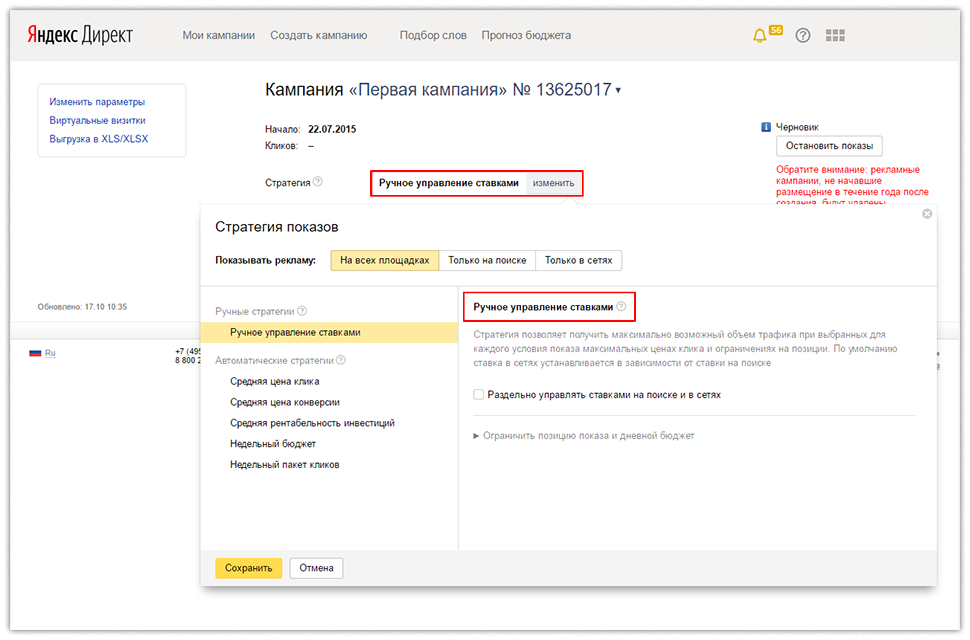Click the Ru region link
Screen dimensions: 970x640
50,353
